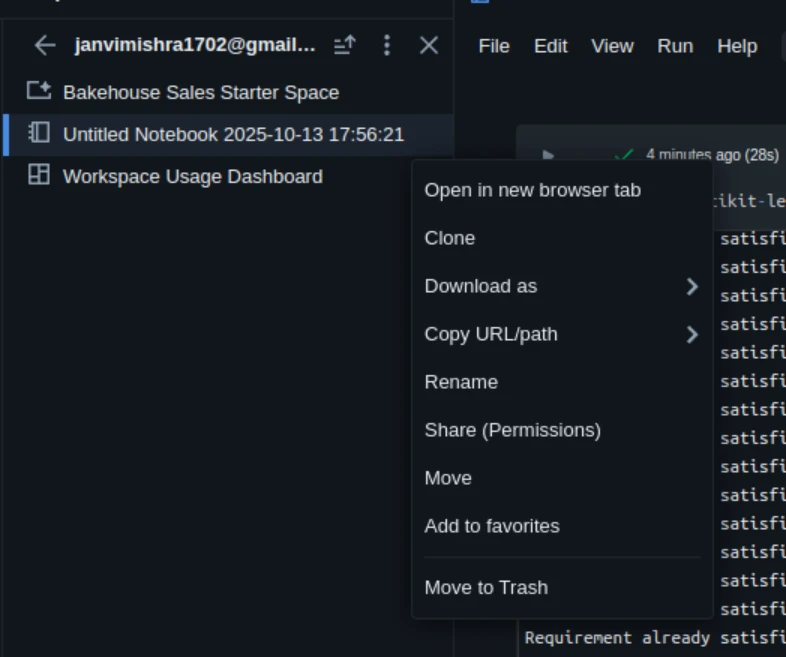Expand the Download as submenu arrow
Screen dimensions: 786x657
pyautogui.click(x=691, y=287)
